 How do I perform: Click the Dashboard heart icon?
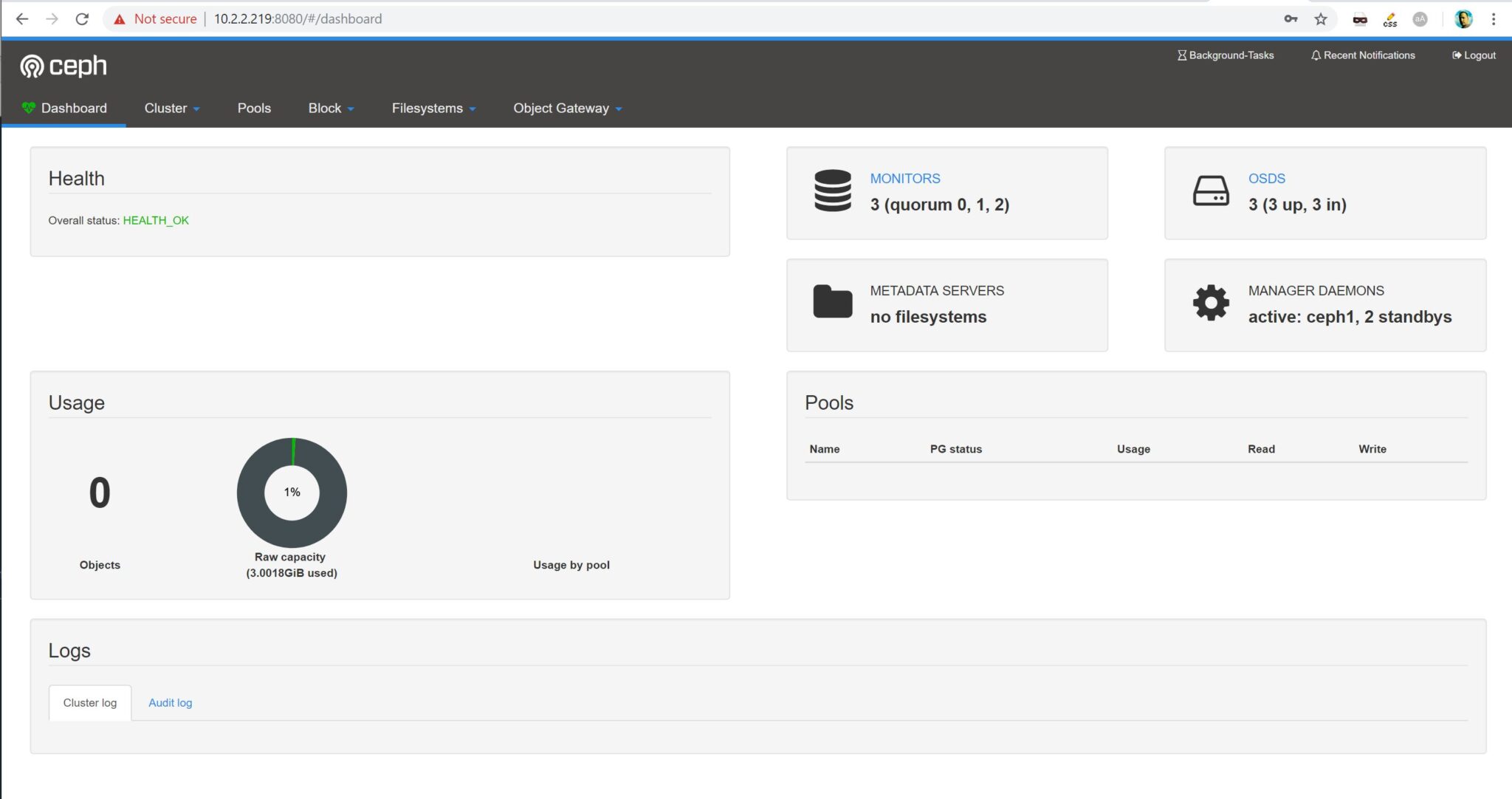tap(28, 107)
